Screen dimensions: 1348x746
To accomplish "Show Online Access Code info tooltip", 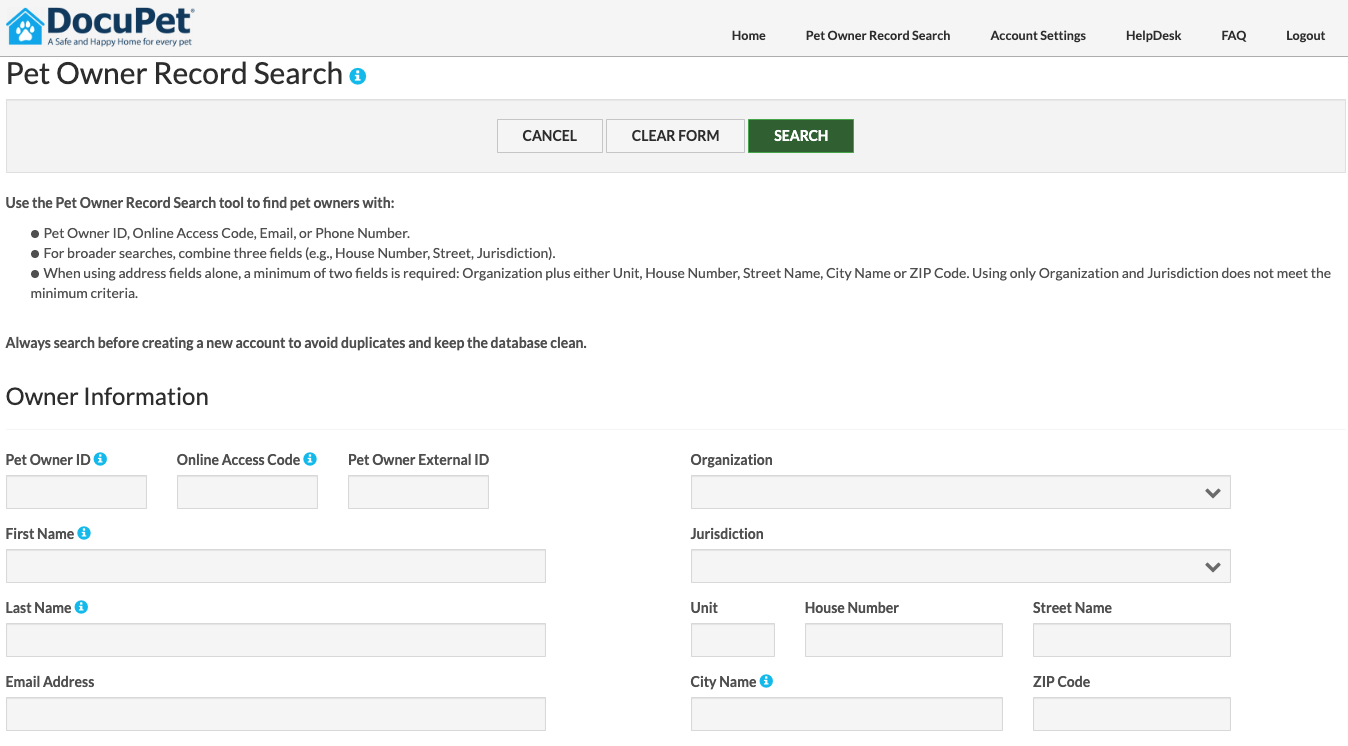I will point(310,459).
